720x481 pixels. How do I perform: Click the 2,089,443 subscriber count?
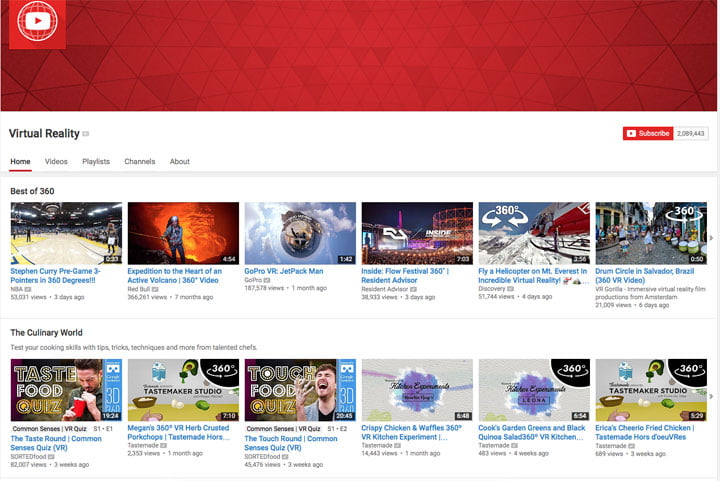click(x=691, y=134)
